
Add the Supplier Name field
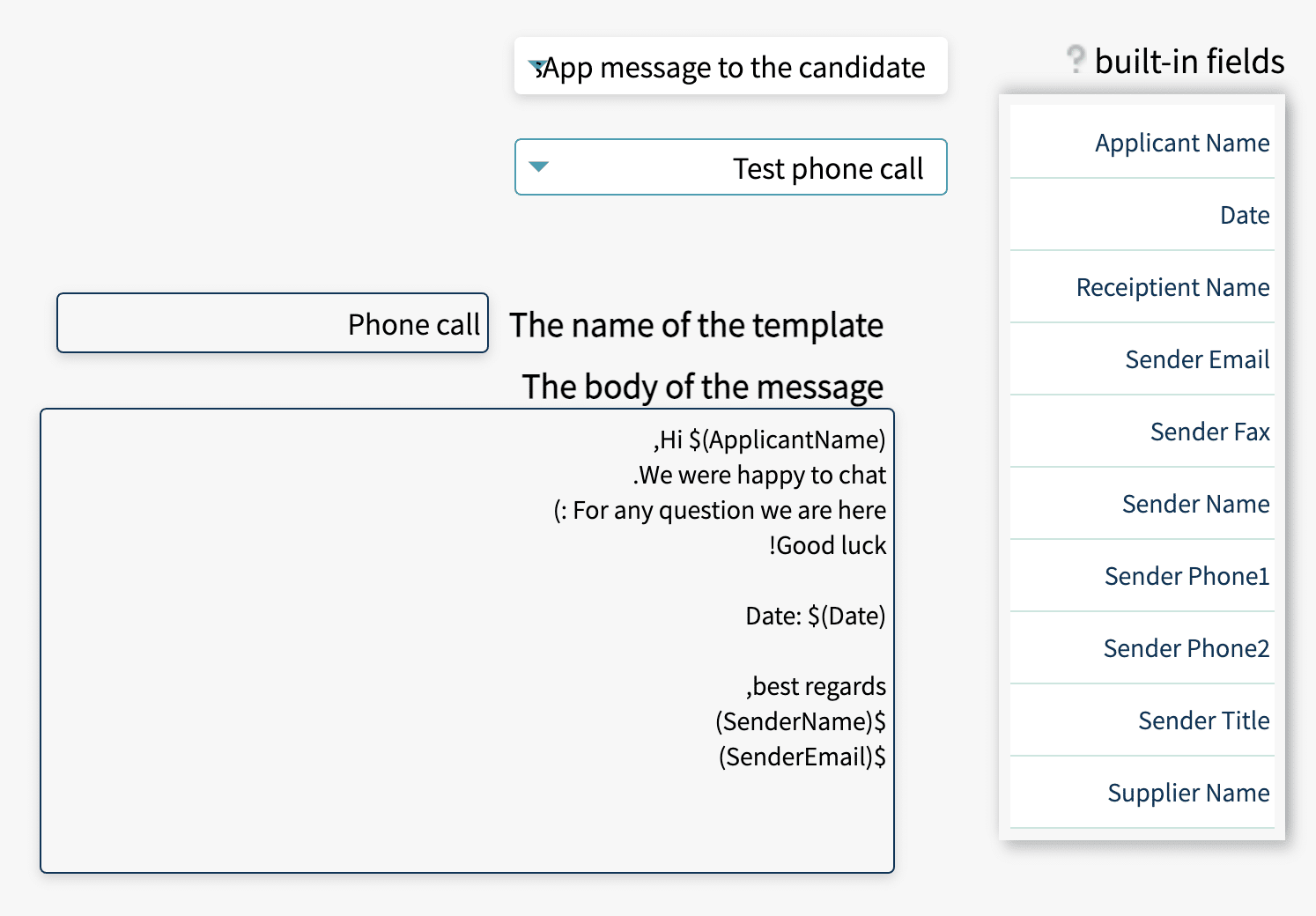point(1142,793)
